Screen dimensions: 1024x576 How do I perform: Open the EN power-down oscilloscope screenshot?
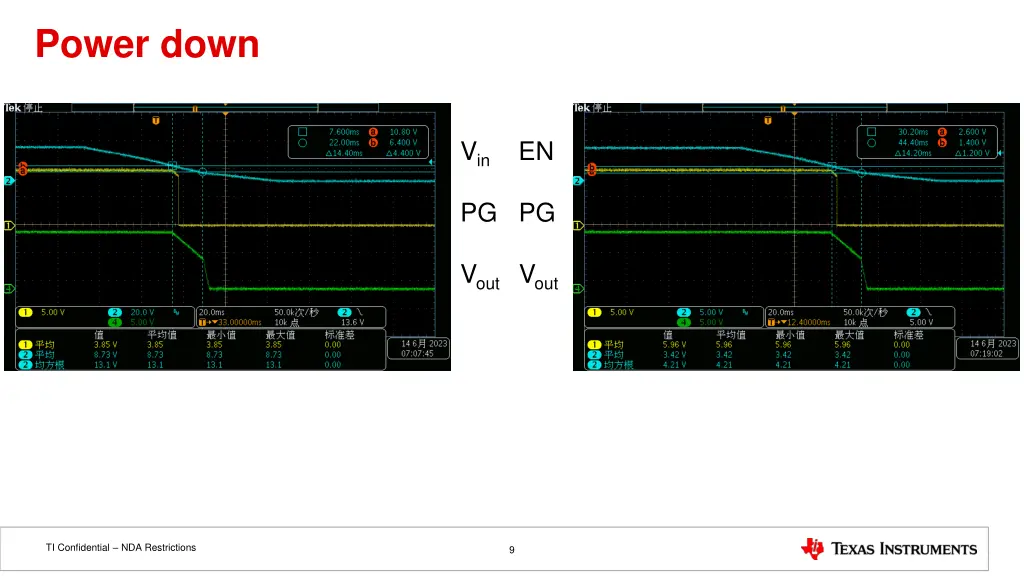click(796, 237)
